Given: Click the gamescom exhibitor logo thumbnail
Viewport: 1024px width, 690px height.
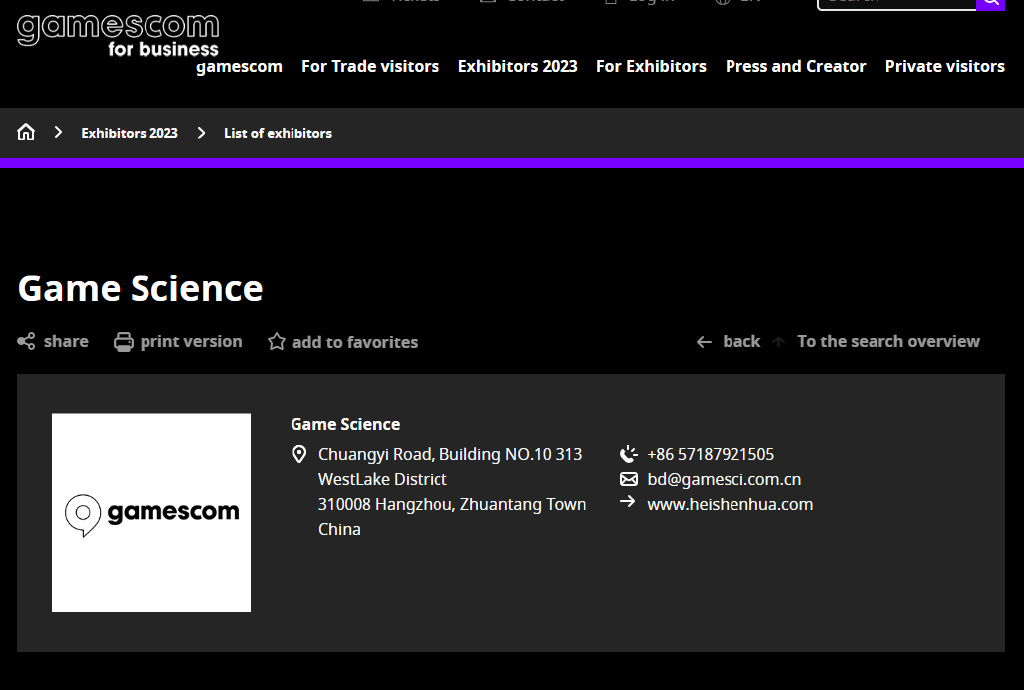Looking at the screenshot, I should pos(151,512).
